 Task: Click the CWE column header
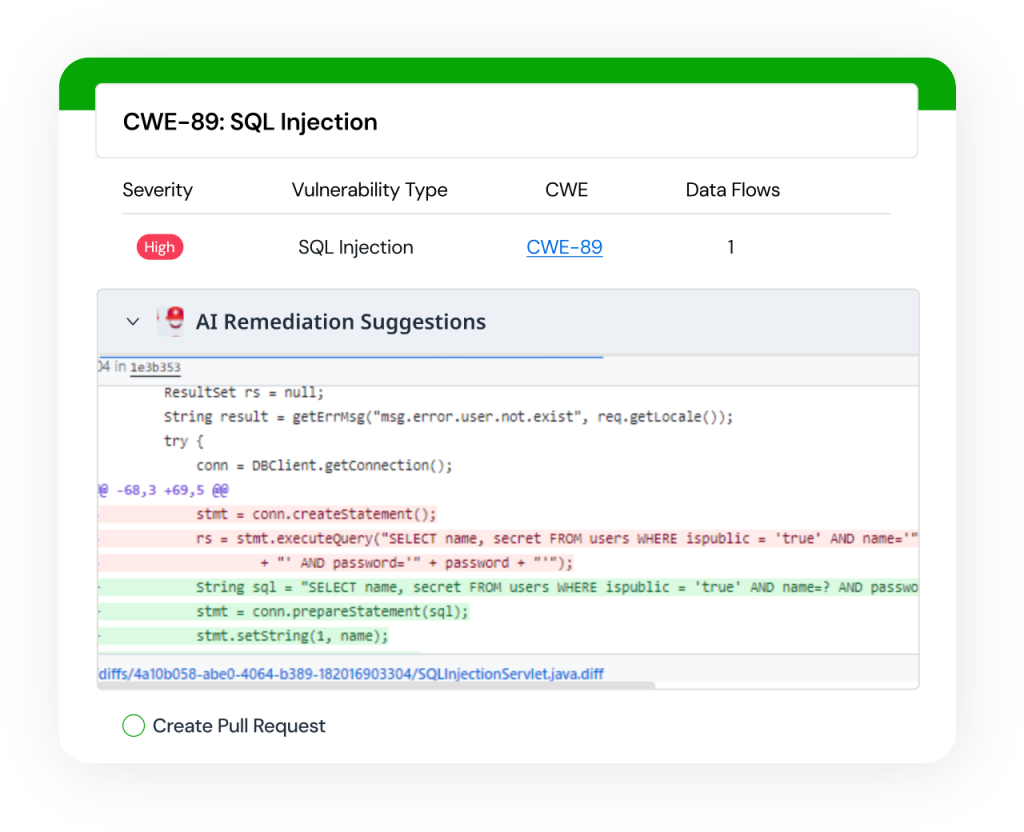click(x=566, y=190)
